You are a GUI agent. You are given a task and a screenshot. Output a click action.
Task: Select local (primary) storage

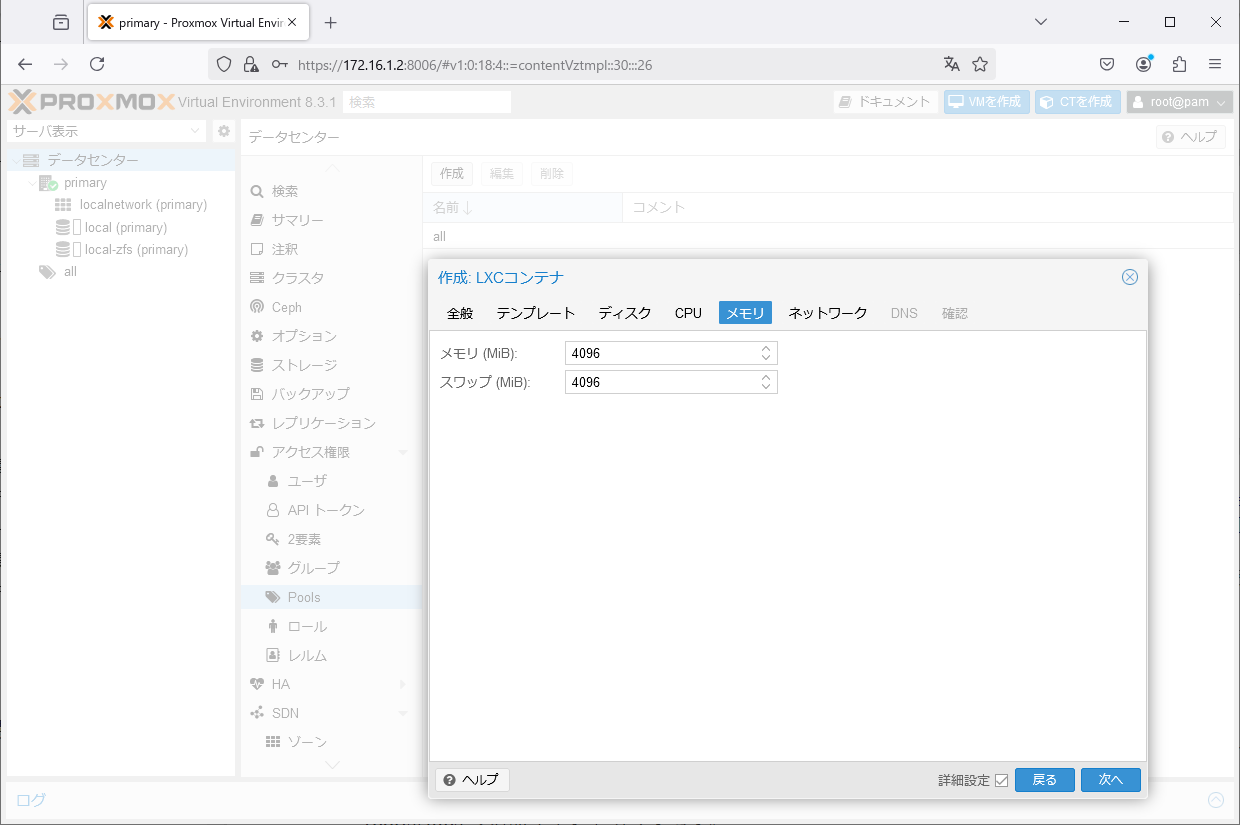pyautogui.click(x=126, y=228)
